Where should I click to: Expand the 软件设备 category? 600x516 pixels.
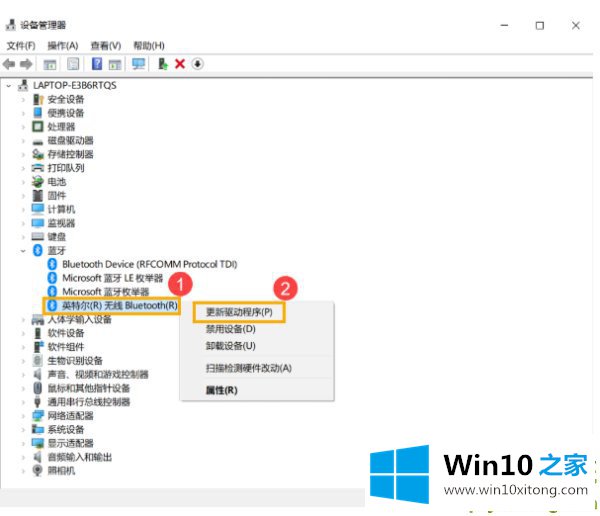click(23, 333)
